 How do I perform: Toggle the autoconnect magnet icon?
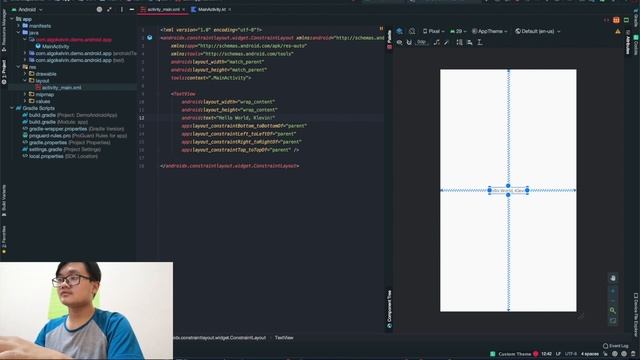pyautogui.click(x=409, y=42)
